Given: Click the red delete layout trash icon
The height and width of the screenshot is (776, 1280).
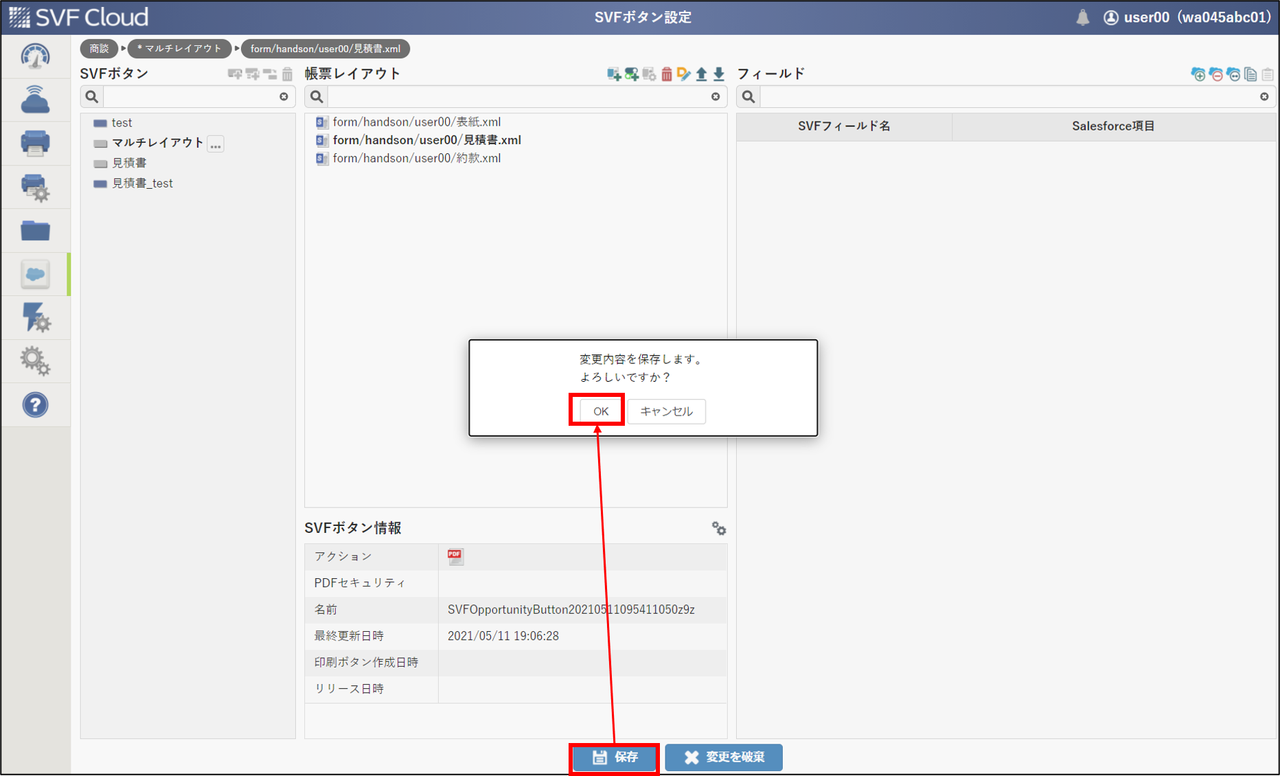Looking at the screenshot, I should pos(667,74).
